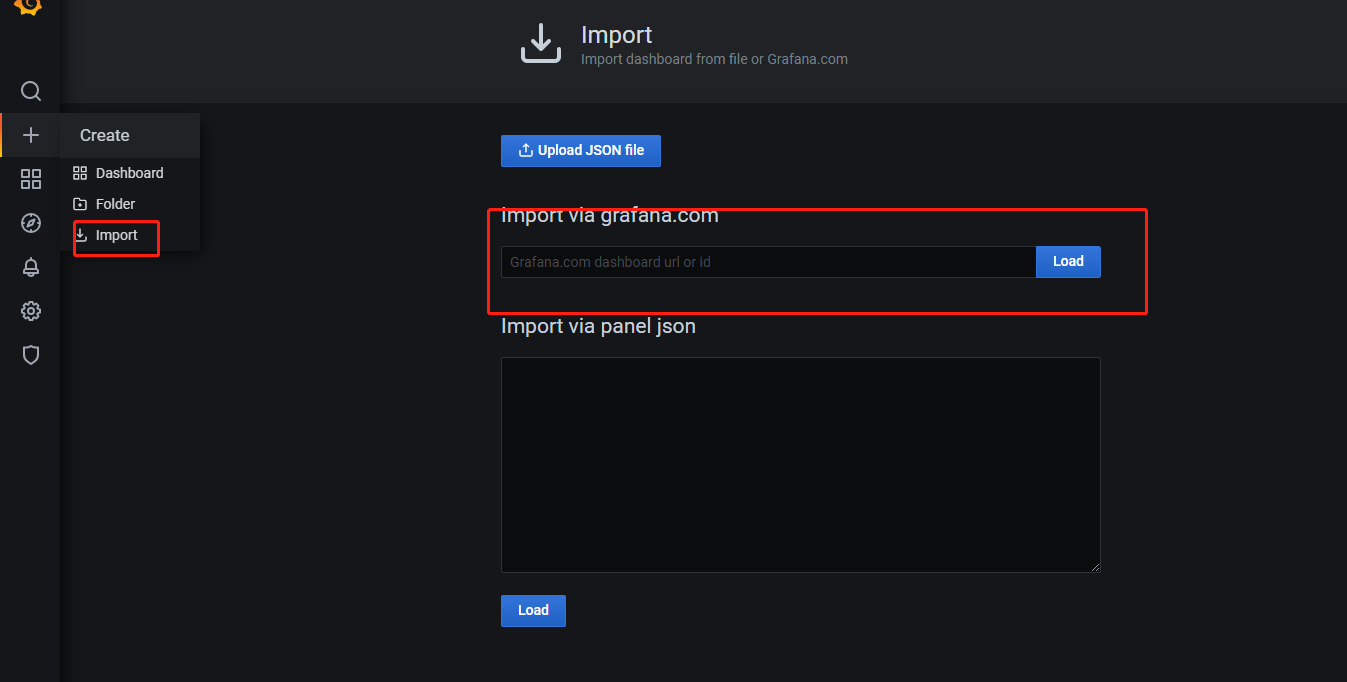This screenshot has width=1347, height=682.
Task: Click the resize handle of the json text area
Action: [x=1095, y=567]
